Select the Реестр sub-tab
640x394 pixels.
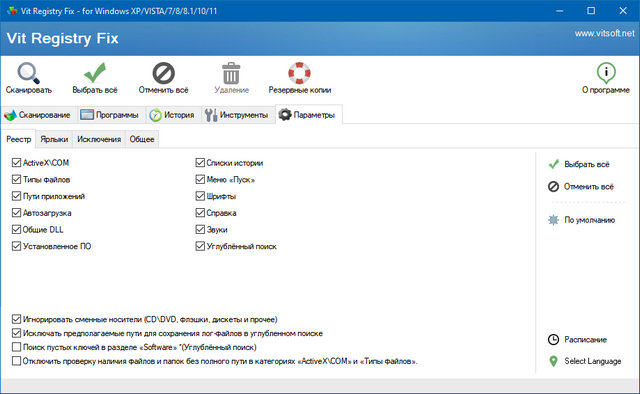point(18,139)
